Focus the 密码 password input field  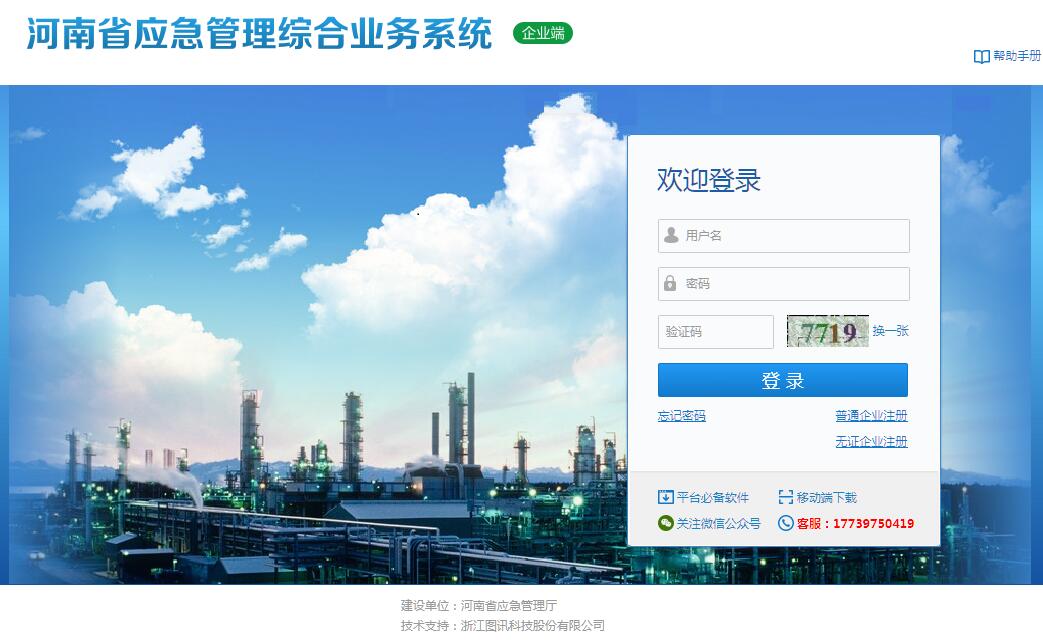click(x=784, y=284)
